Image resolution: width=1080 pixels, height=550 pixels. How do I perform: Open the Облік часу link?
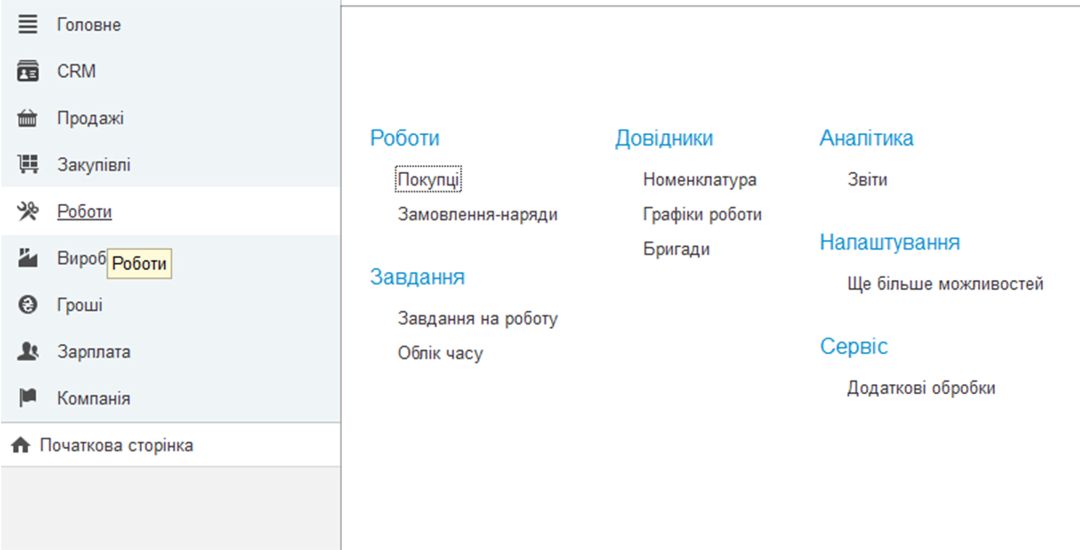tap(440, 354)
